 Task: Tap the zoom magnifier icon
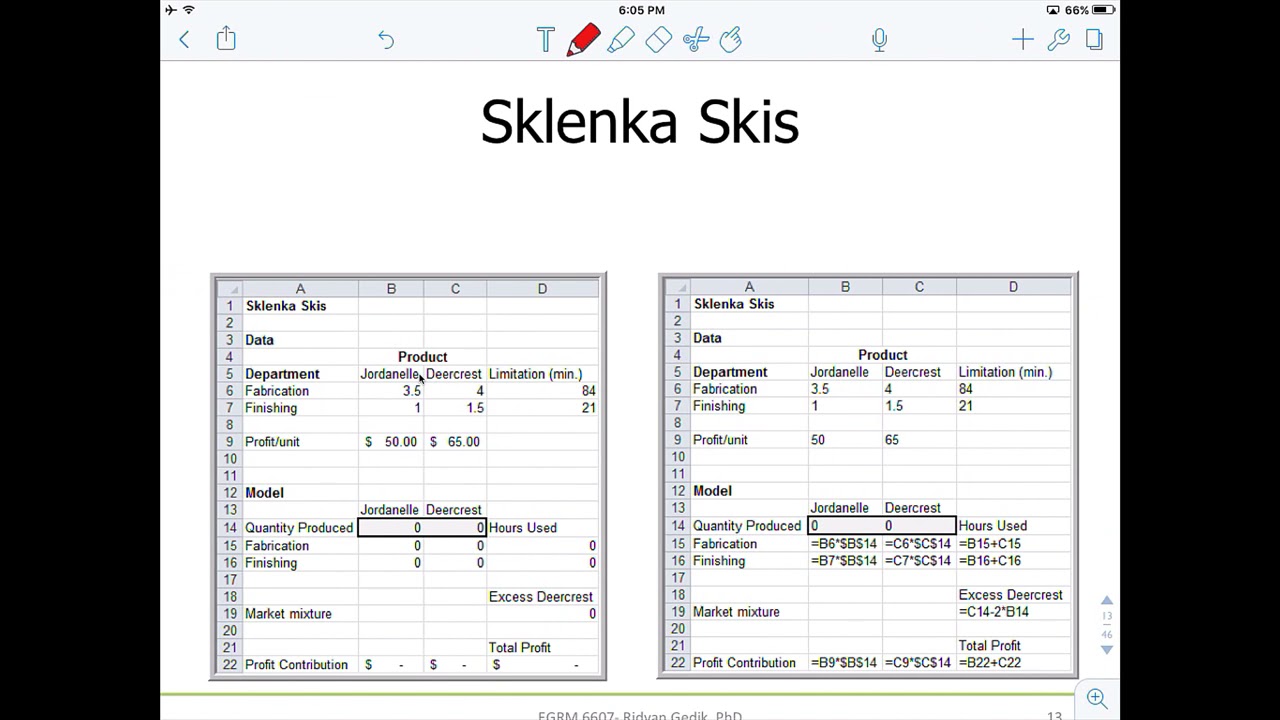[x=1097, y=698]
